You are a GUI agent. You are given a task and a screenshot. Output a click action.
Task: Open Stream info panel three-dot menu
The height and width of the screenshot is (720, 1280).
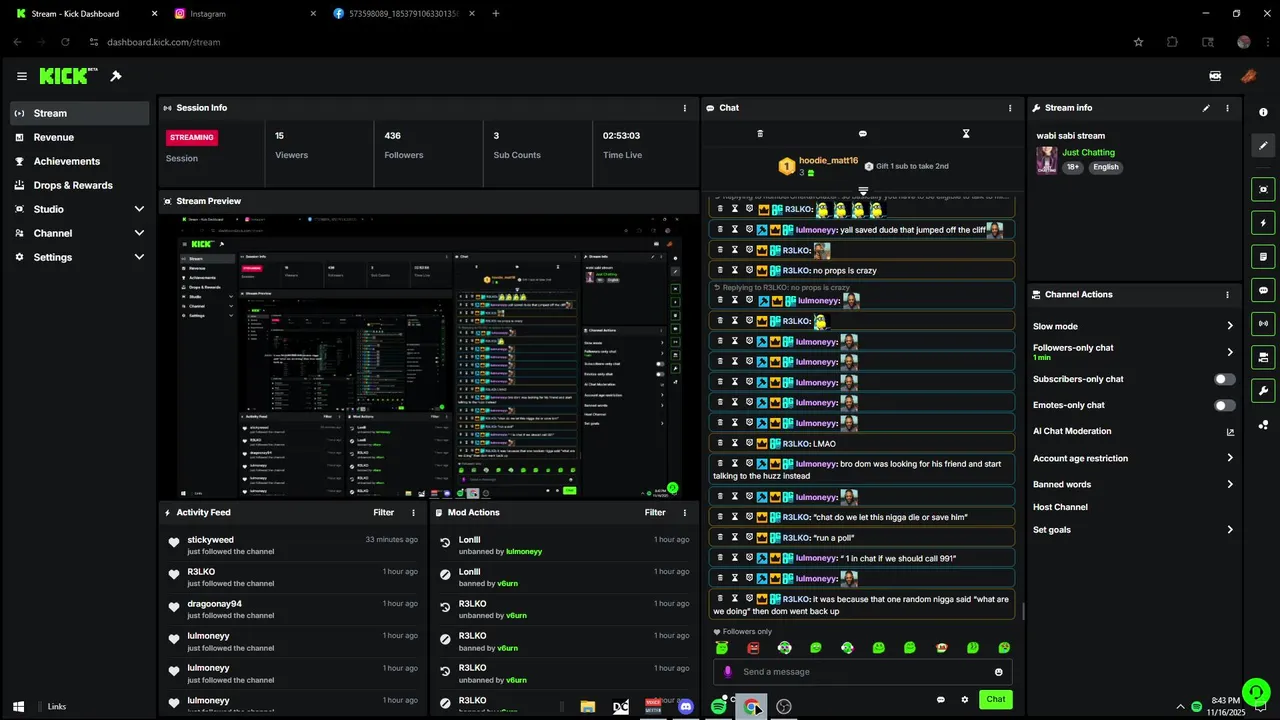[x=1227, y=108]
